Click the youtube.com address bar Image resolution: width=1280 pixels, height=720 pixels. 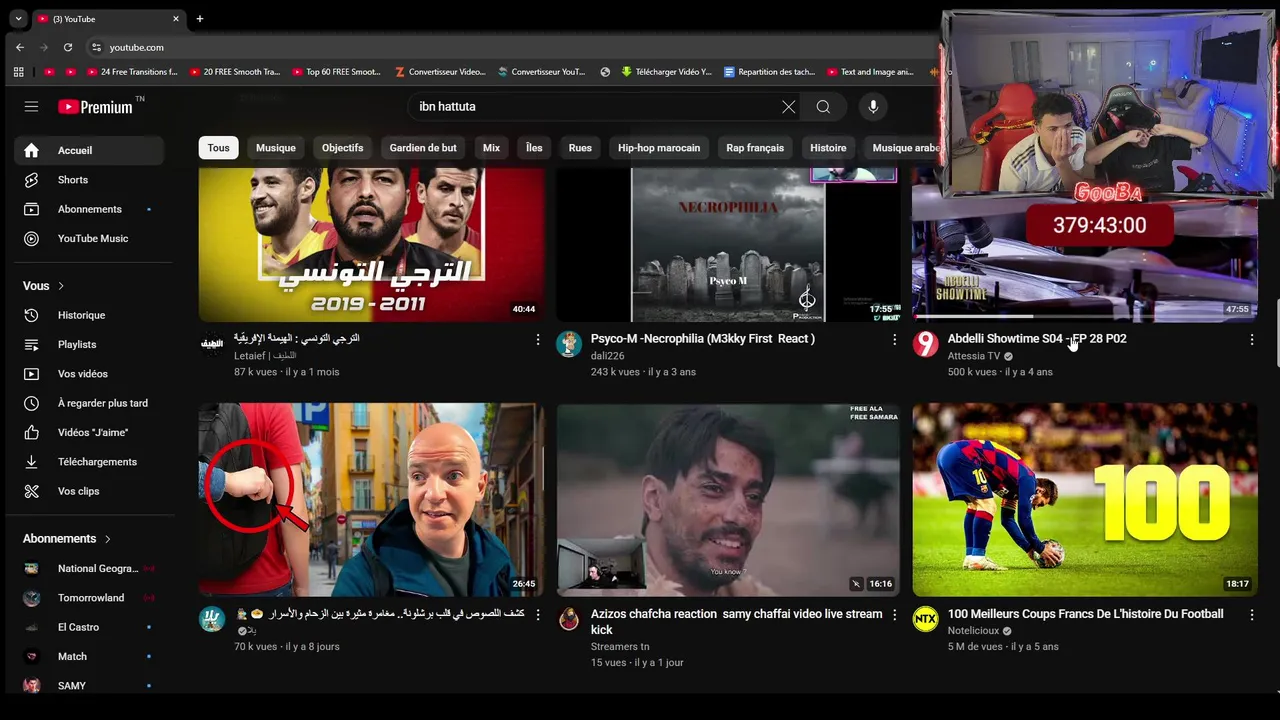coord(510,47)
